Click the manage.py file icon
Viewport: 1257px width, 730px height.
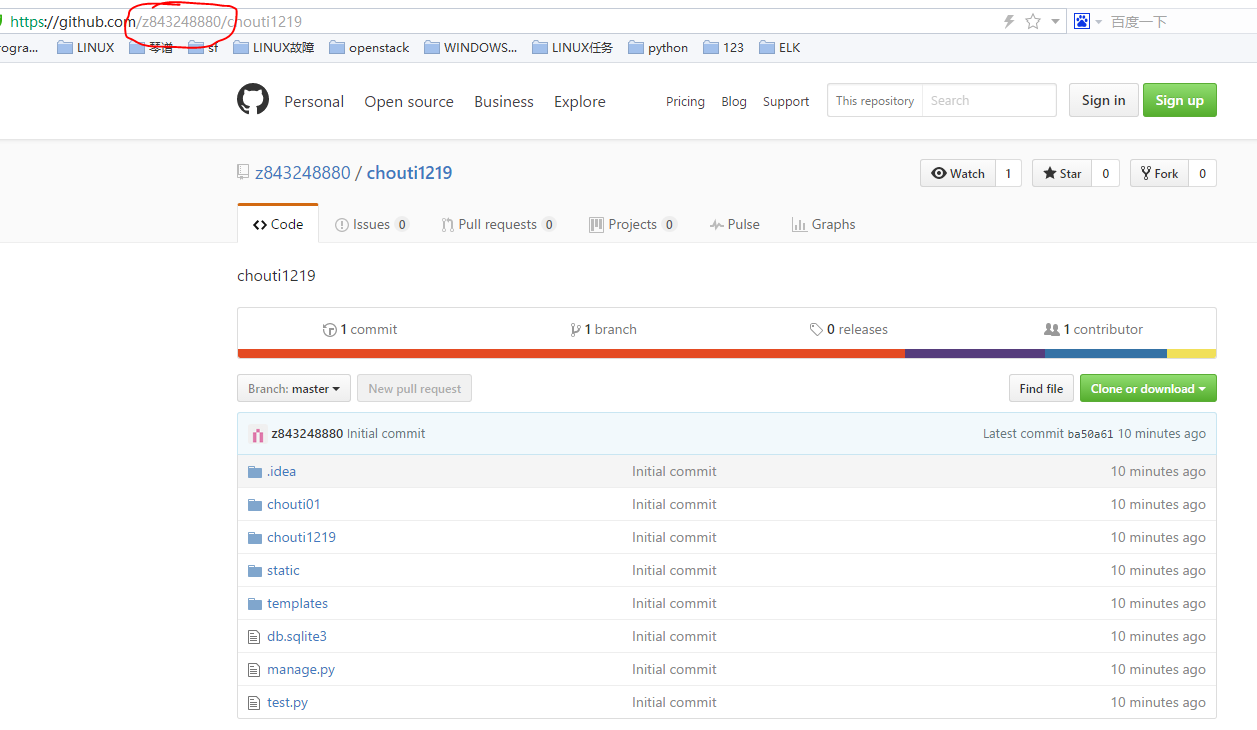click(254, 669)
